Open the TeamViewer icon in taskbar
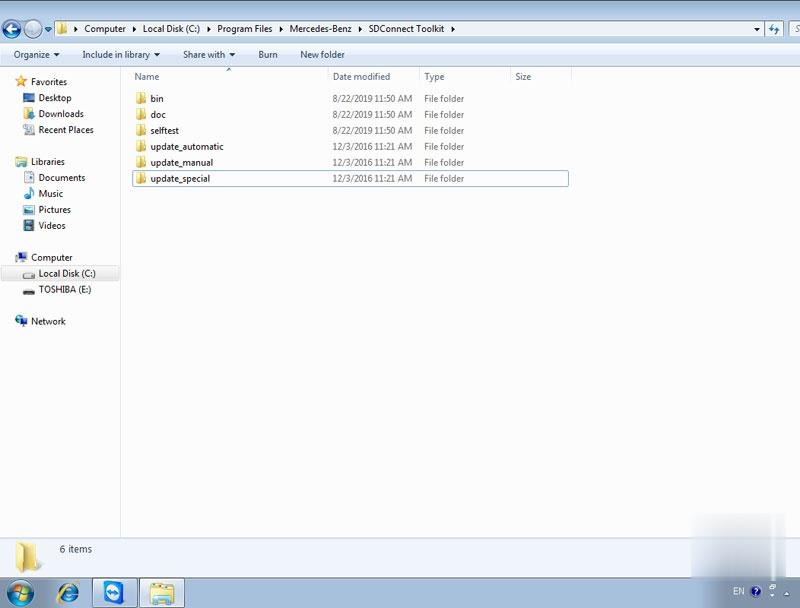Viewport: 800px width, 608px height. pyautogui.click(x=114, y=592)
